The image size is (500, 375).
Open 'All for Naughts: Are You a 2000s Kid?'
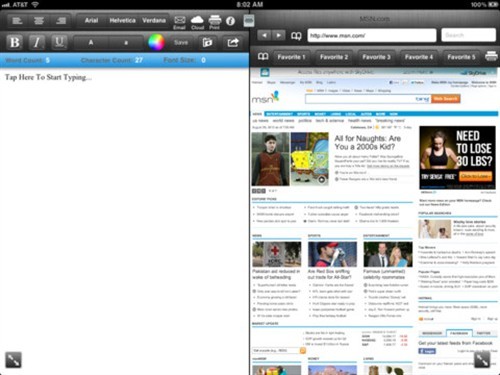(368, 142)
